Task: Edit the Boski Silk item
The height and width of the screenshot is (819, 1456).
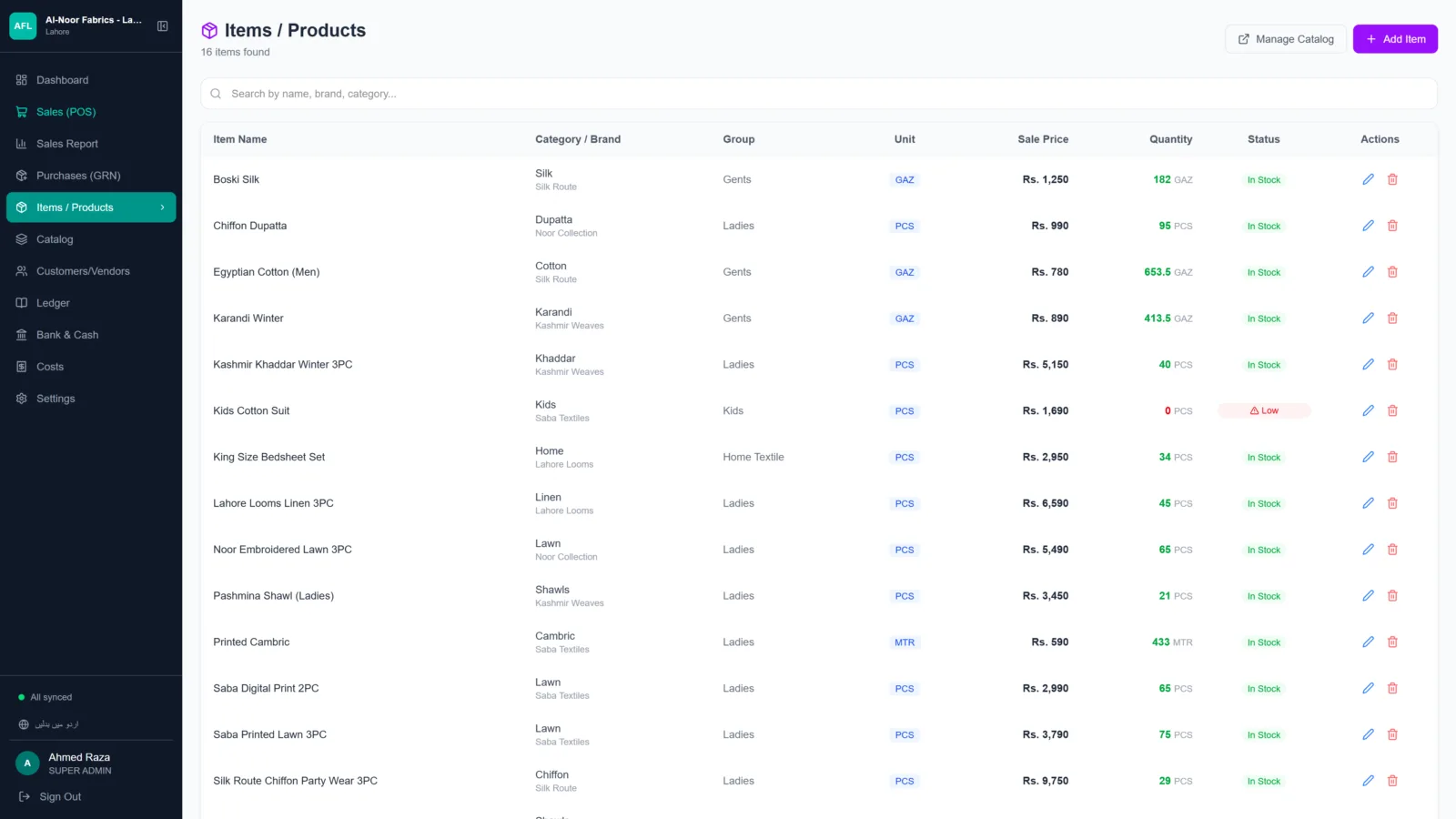Action: pos(1368,179)
